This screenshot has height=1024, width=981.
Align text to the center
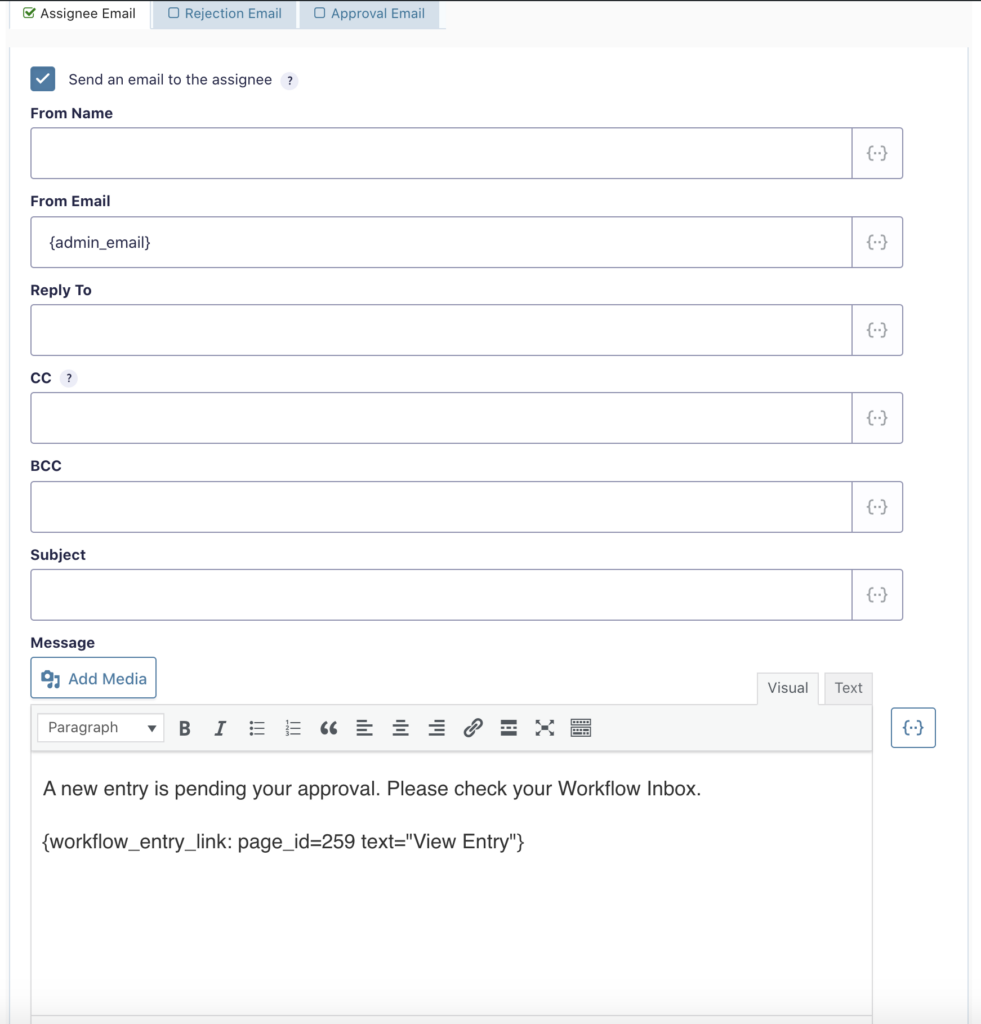[x=400, y=728]
